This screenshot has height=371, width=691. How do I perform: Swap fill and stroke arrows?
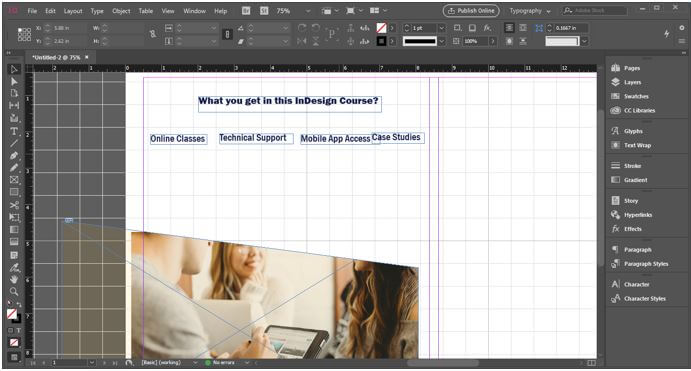coord(19,304)
